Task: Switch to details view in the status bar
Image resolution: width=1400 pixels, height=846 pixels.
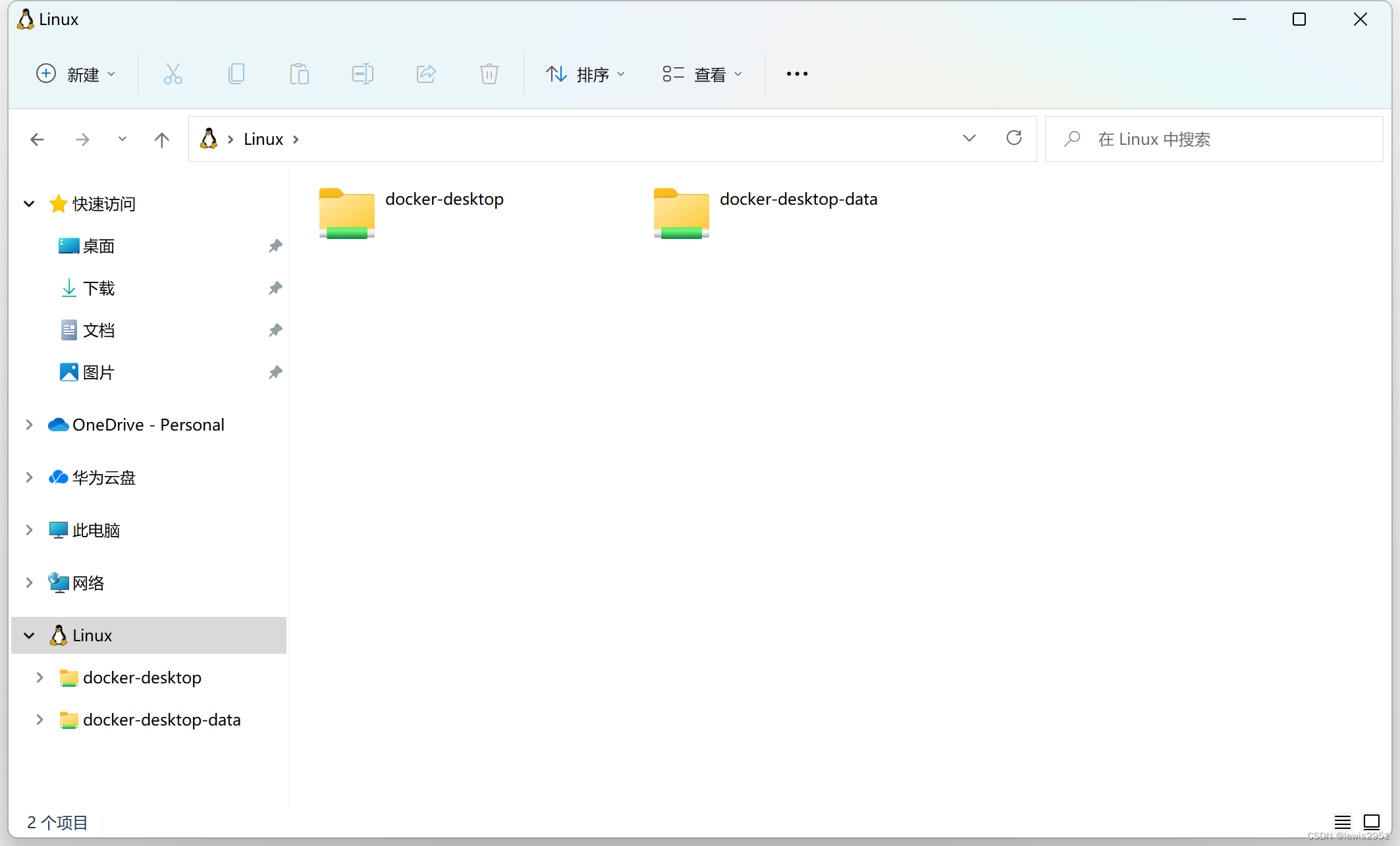Action: click(1343, 822)
